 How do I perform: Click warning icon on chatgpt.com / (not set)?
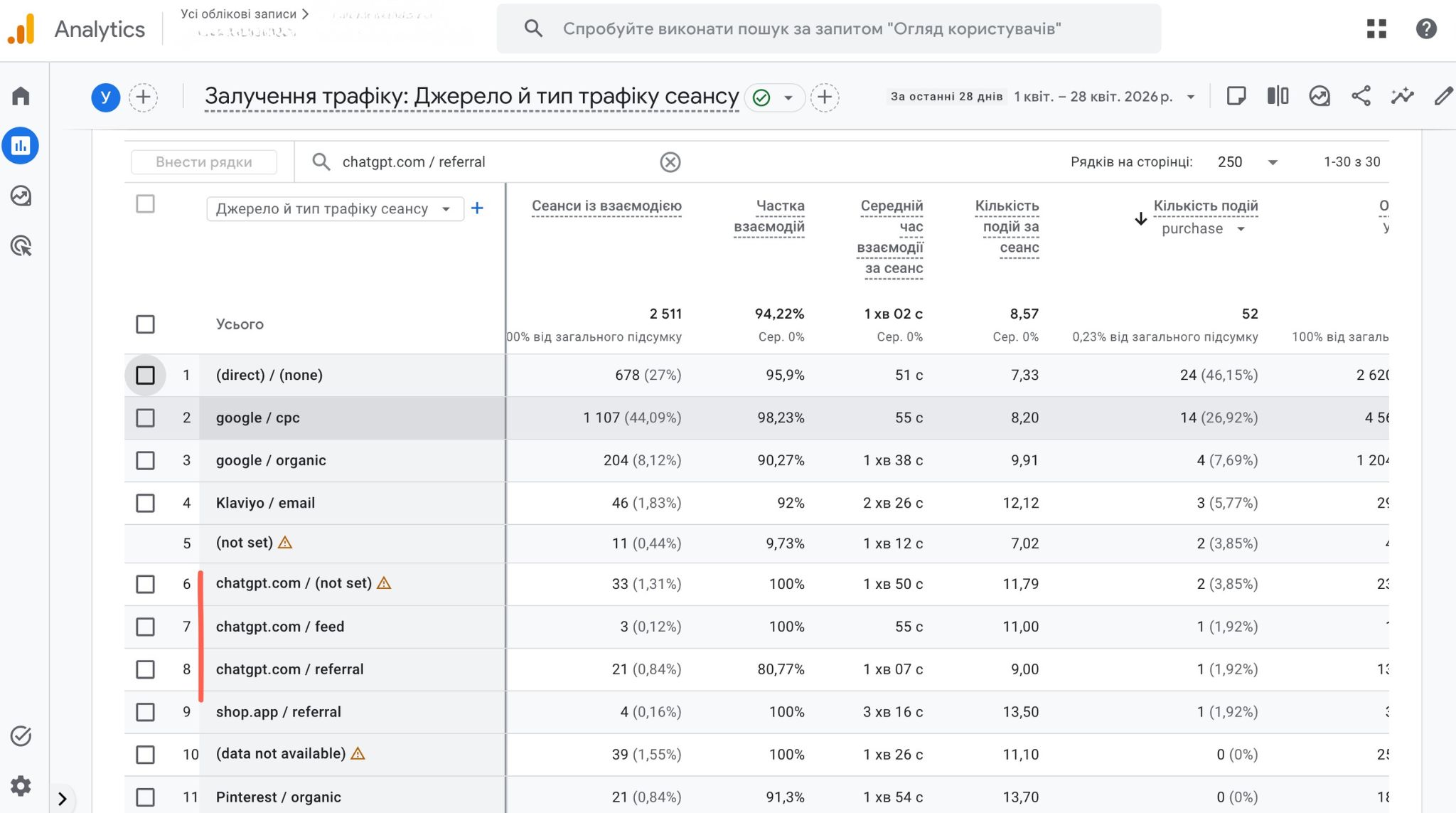(x=384, y=583)
